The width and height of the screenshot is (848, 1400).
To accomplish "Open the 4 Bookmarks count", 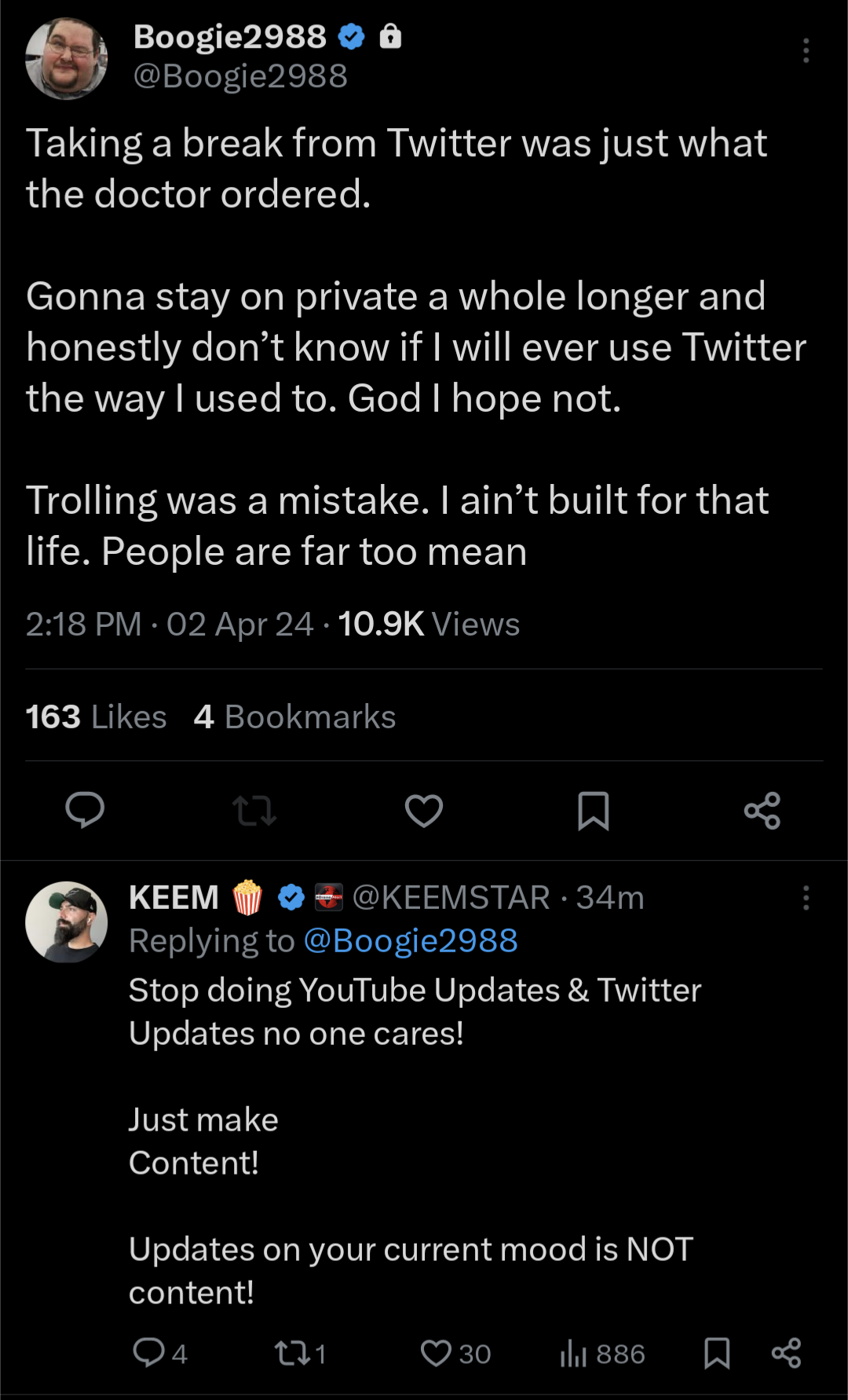I will 294,716.
